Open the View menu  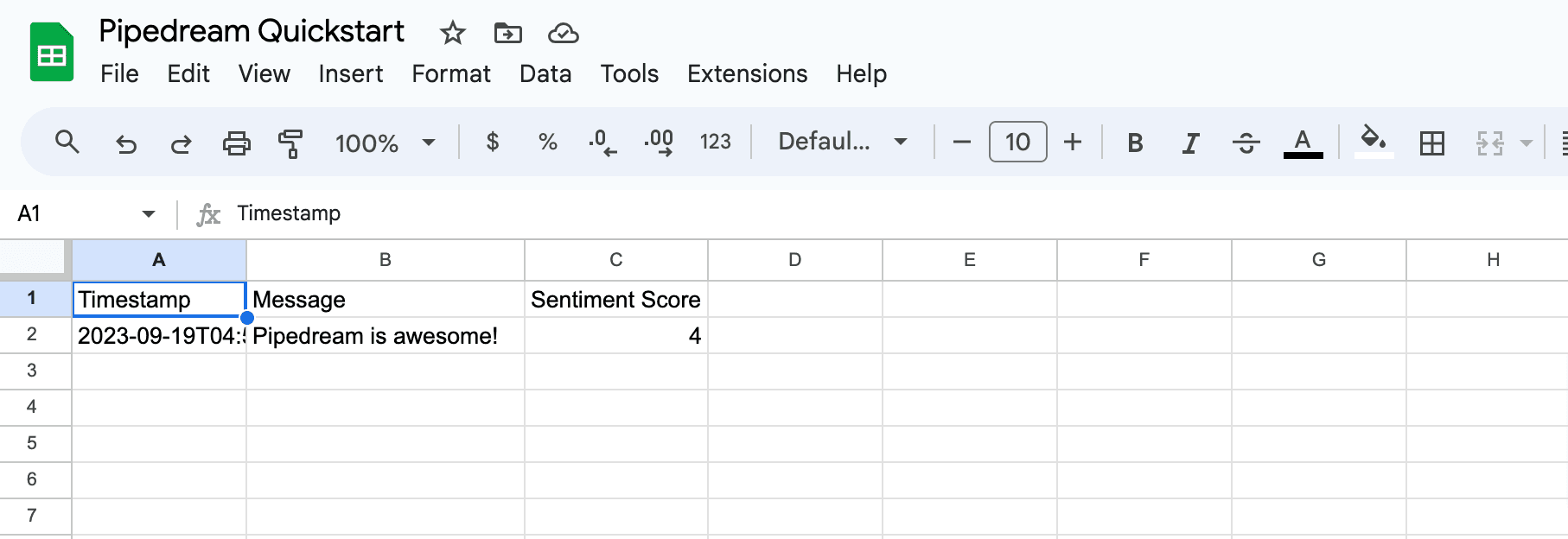point(264,74)
